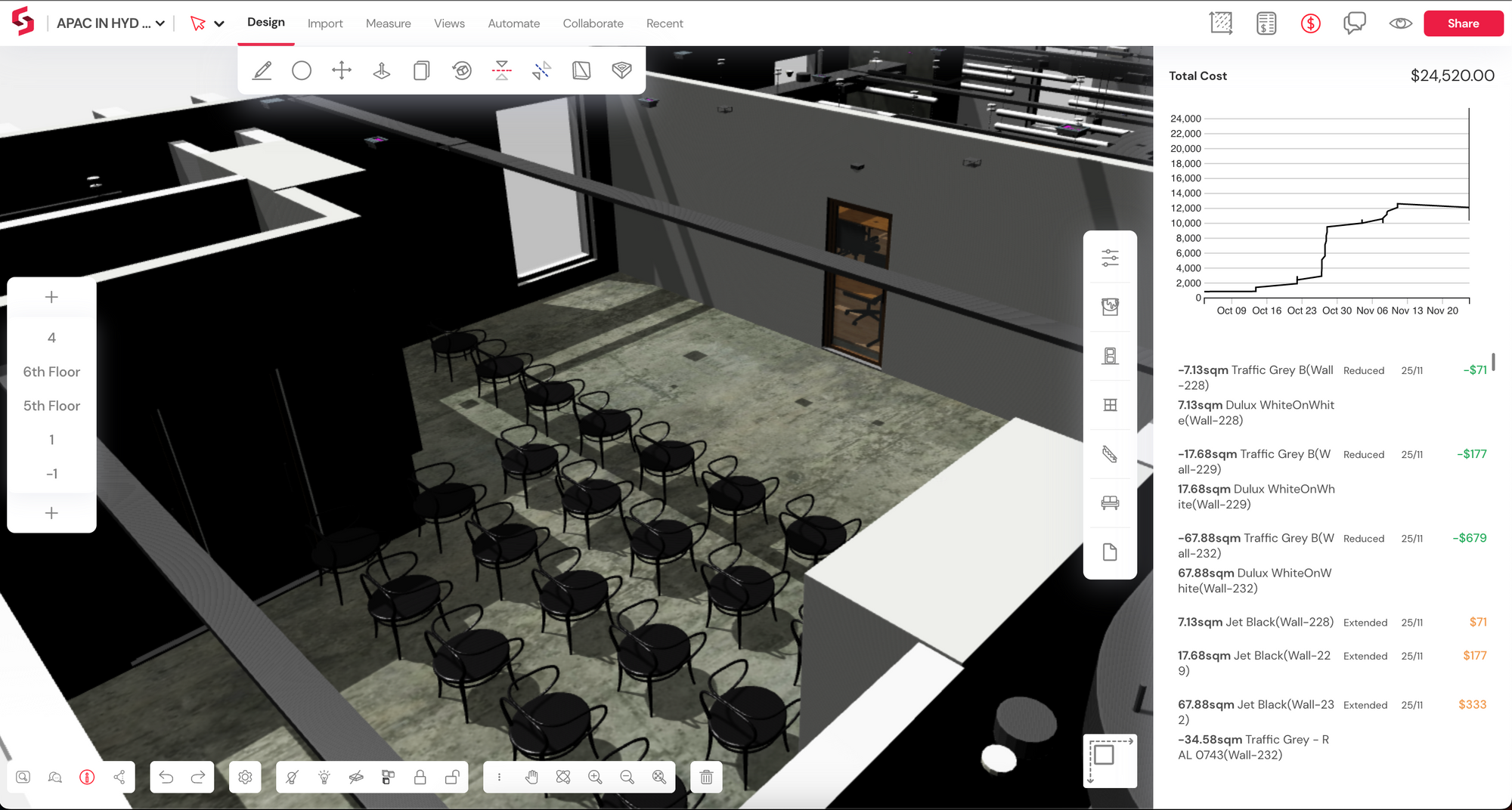
Task: Redo the last undone action
Action: pyautogui.click(x=198, y=777)
